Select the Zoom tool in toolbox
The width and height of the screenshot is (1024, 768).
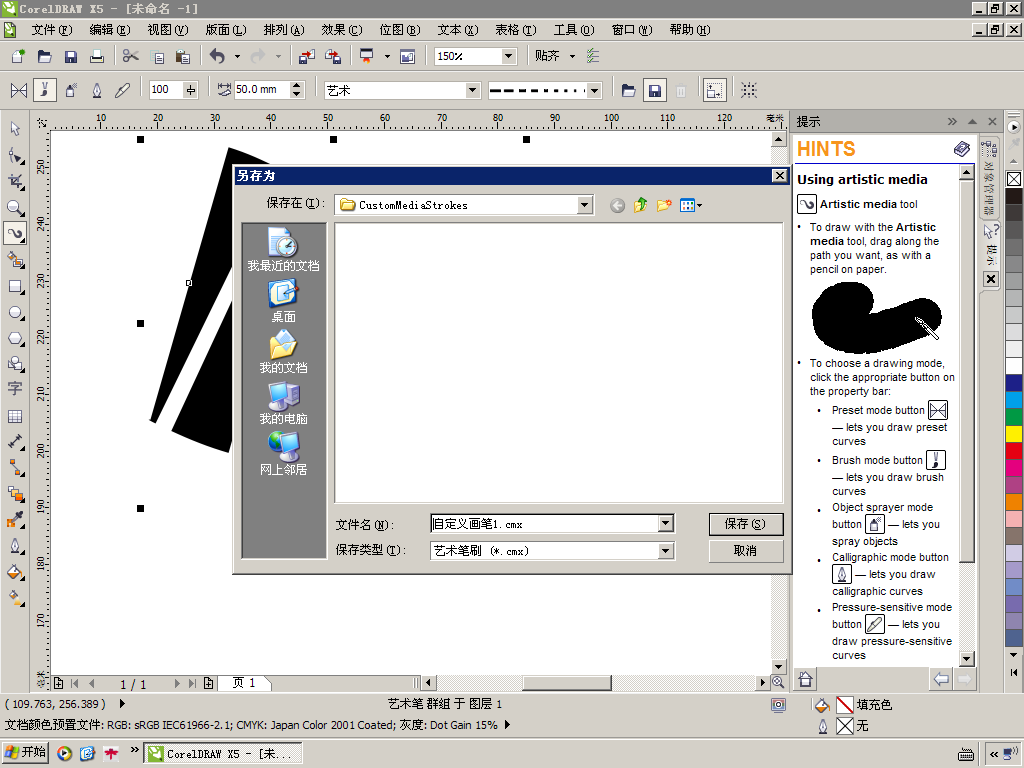[x=15, y=208]
